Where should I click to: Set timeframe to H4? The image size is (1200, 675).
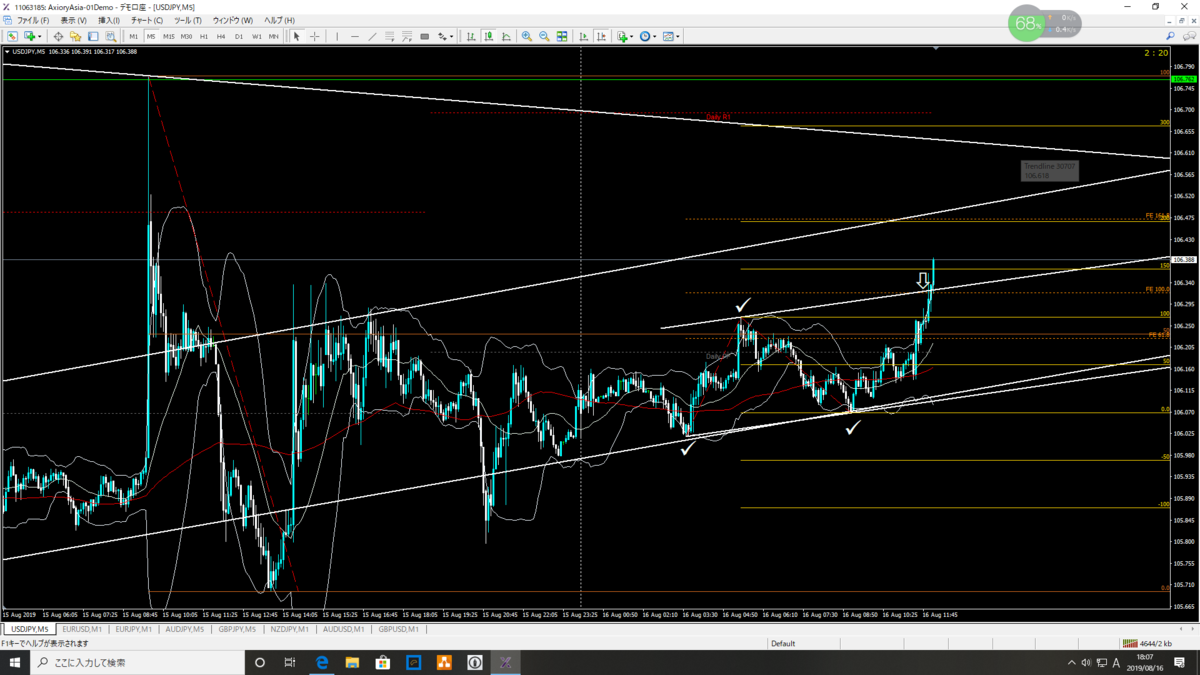[x=221, y=36]
